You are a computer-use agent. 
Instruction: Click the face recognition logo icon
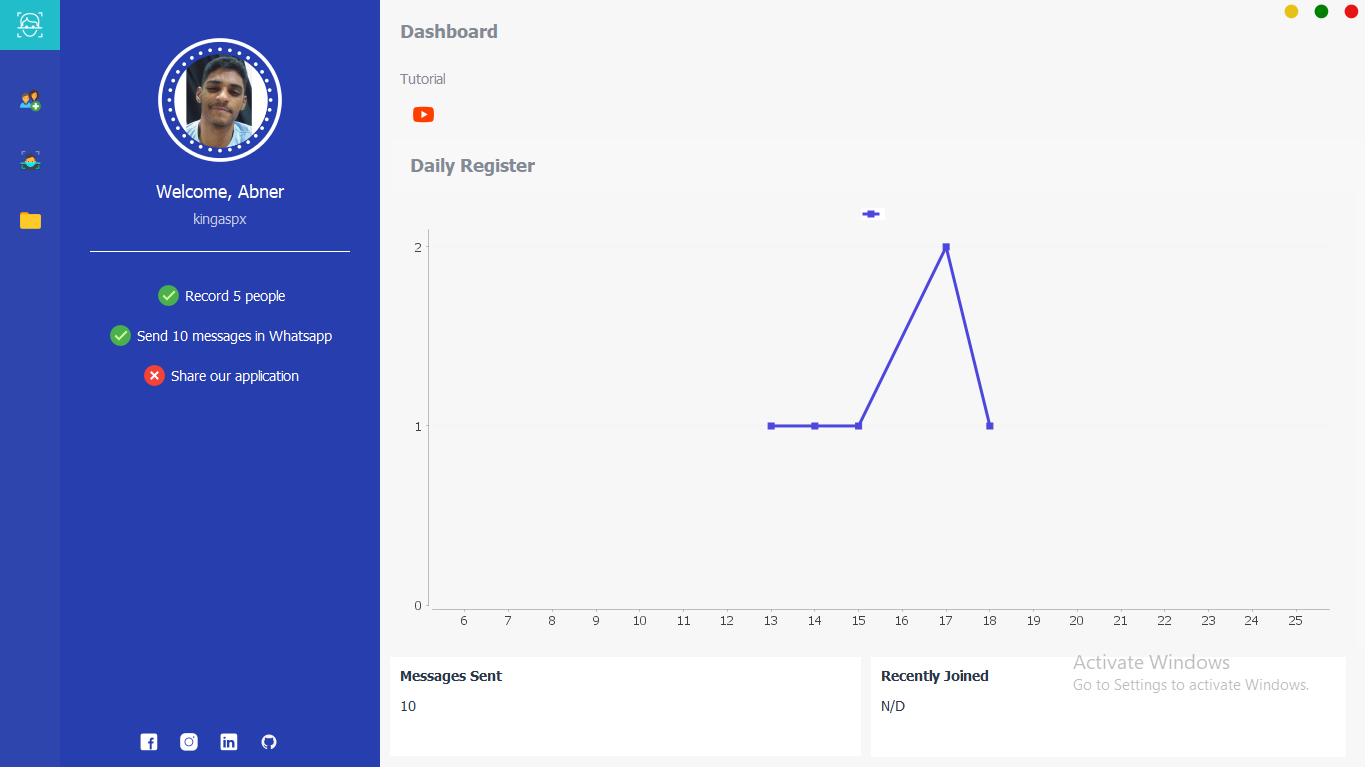[x=30, y=25]
